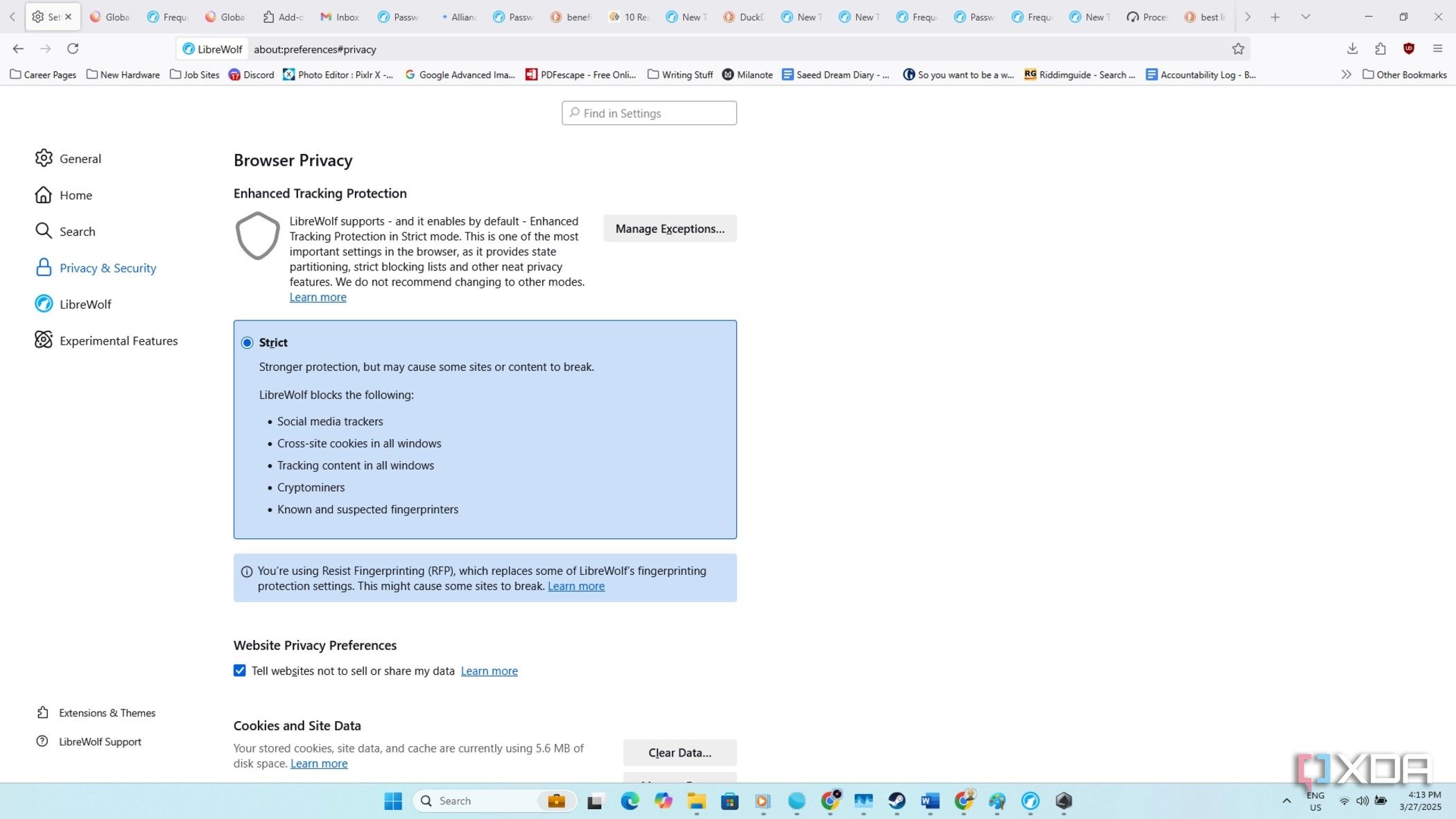Viewport: 1456px width, 819px height.
Task: Open Search settings category
Action: click(x=65, y=231)
